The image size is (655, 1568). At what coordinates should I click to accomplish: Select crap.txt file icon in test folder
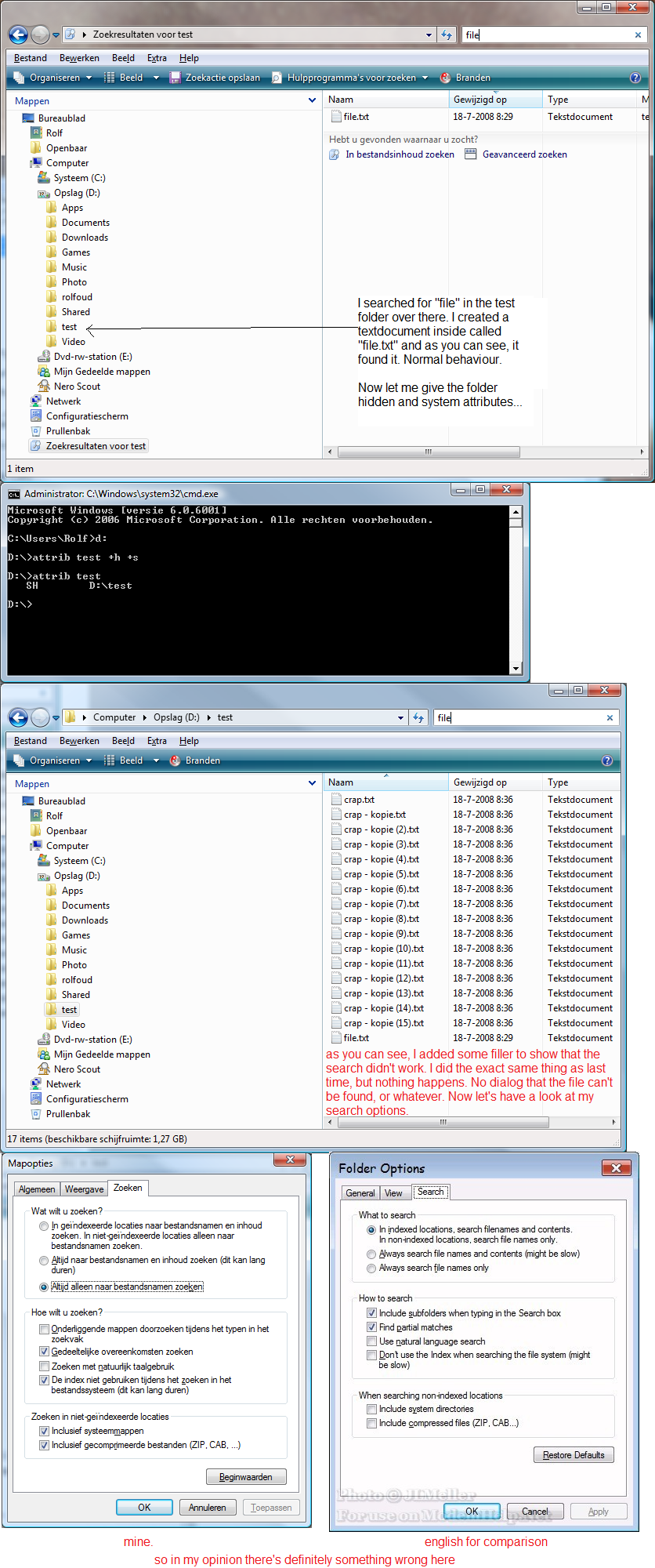coord(335,800)
